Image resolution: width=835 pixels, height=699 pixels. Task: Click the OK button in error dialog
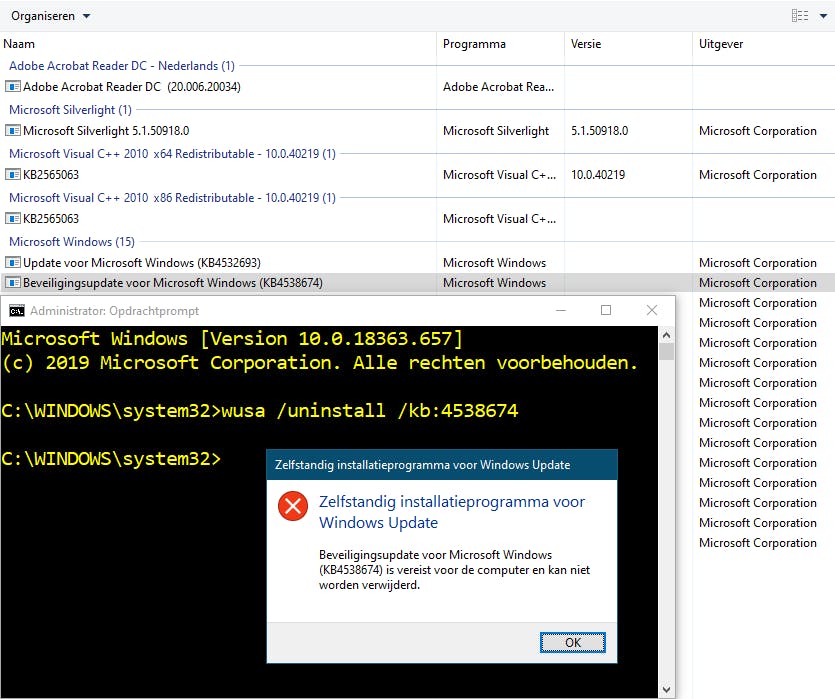point(572,643)
